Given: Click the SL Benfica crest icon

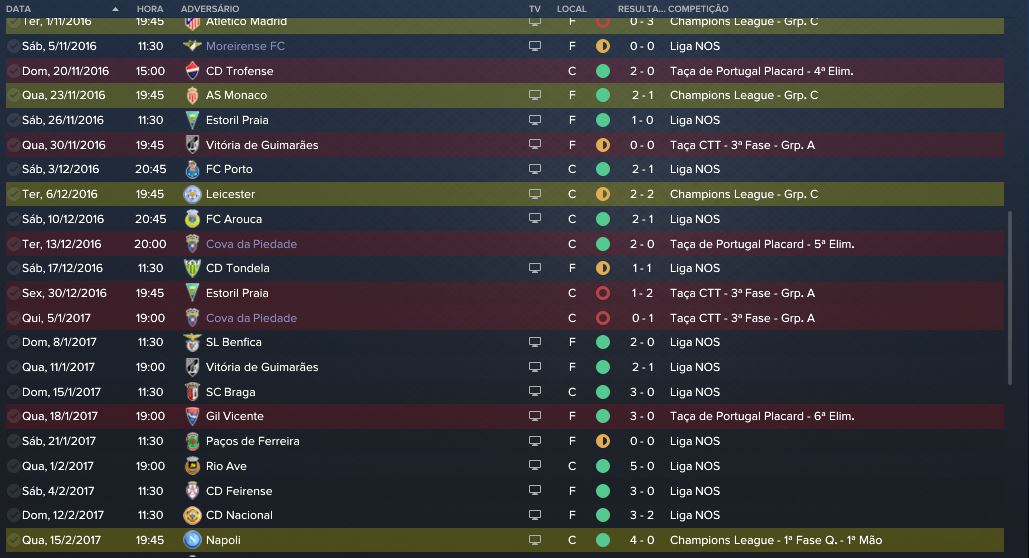Looking at the screenshot, I should tap(193, 342).
